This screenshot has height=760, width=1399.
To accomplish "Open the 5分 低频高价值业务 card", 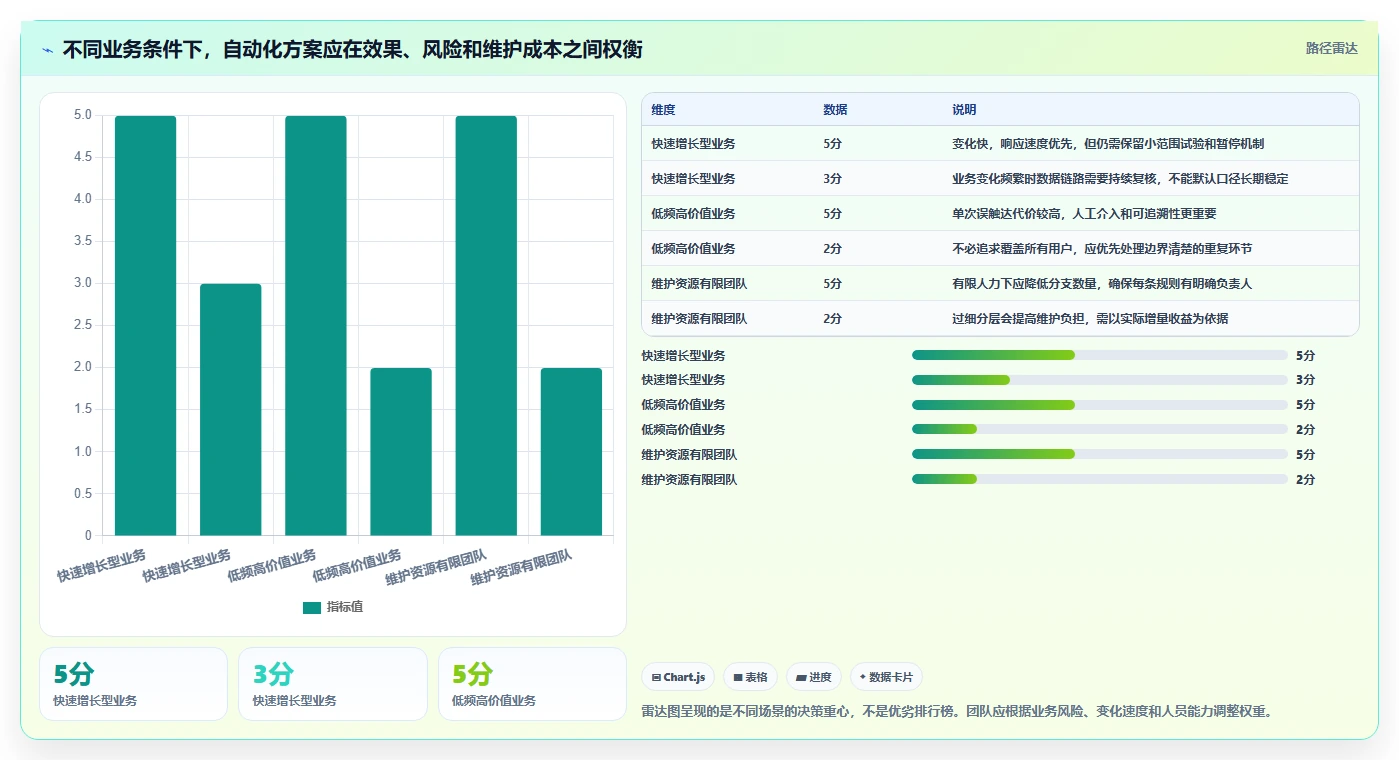I will tap(532, 684).
